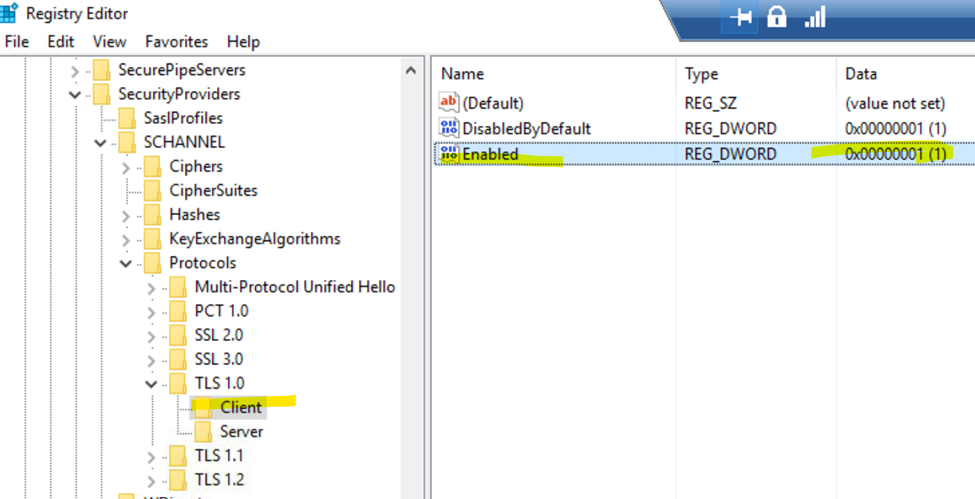The height and width of the screenshot is (499, 975).
Task: Expand Multi-Protocol Unified Hello node
Action: click(152, 288)
